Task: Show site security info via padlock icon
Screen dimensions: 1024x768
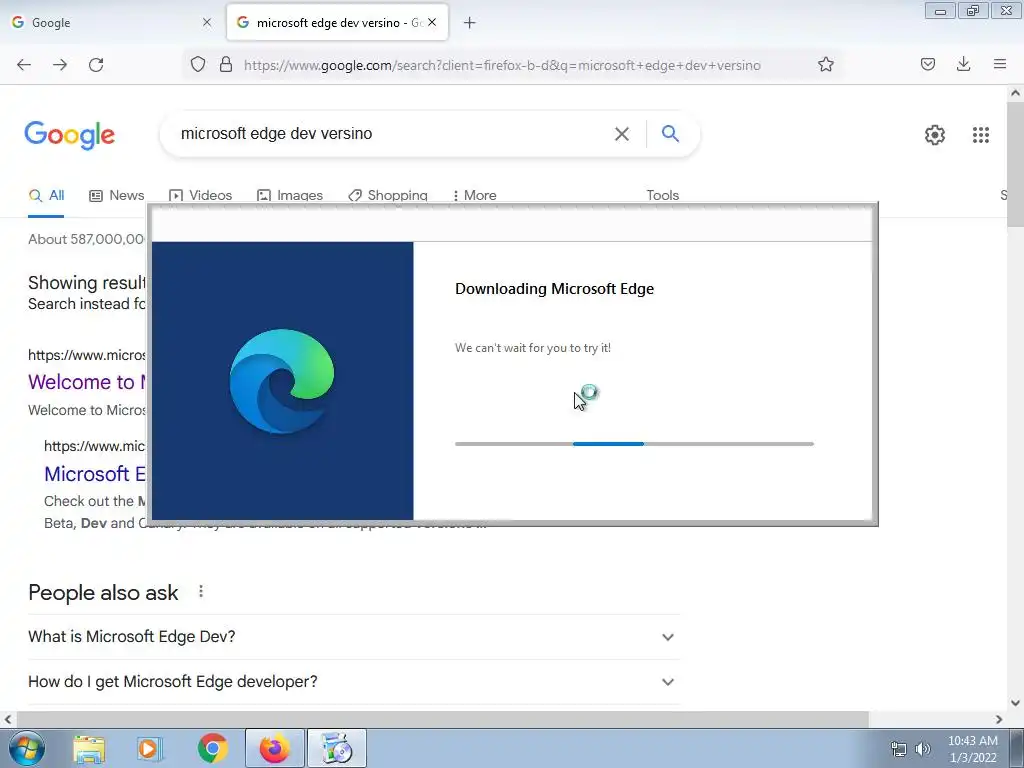Action: [x=226, y=65]
